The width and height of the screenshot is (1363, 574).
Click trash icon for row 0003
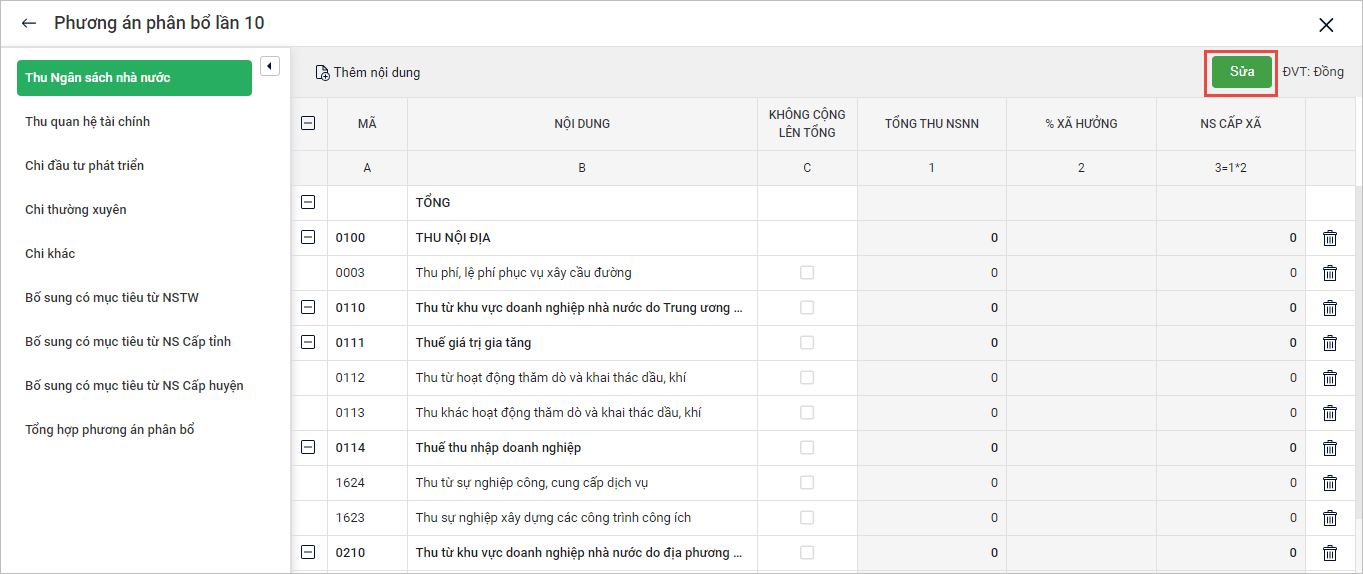click(x=1329, y=273)
